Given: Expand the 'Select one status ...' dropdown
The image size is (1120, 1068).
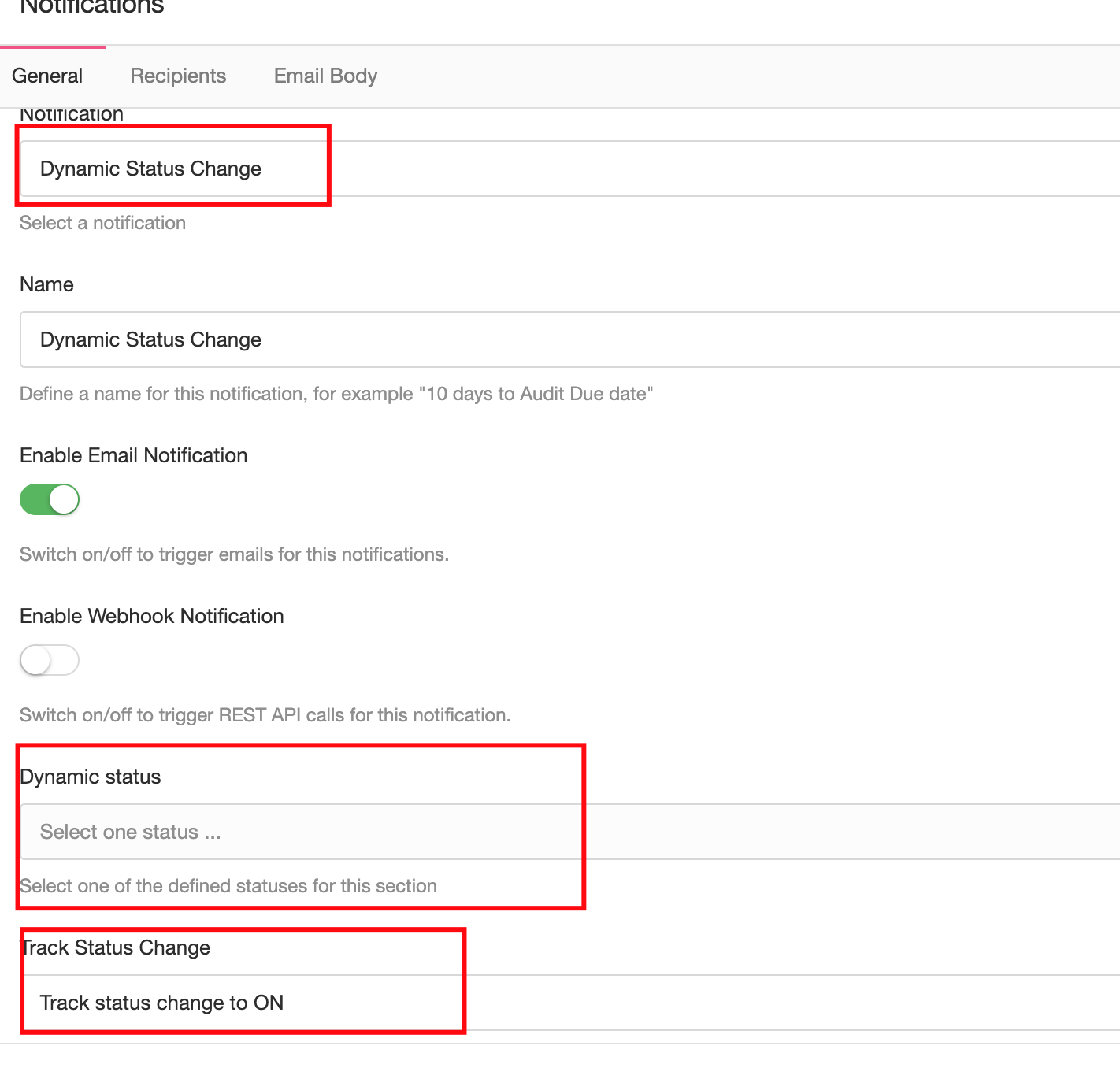Looking at the screenshot, I should pyautogui.click(x=569, y=832).
